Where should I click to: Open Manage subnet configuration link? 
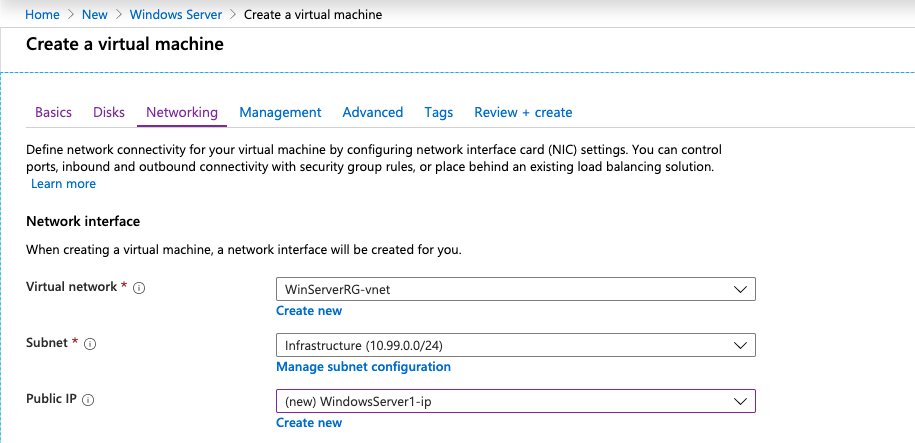(363, 367)
